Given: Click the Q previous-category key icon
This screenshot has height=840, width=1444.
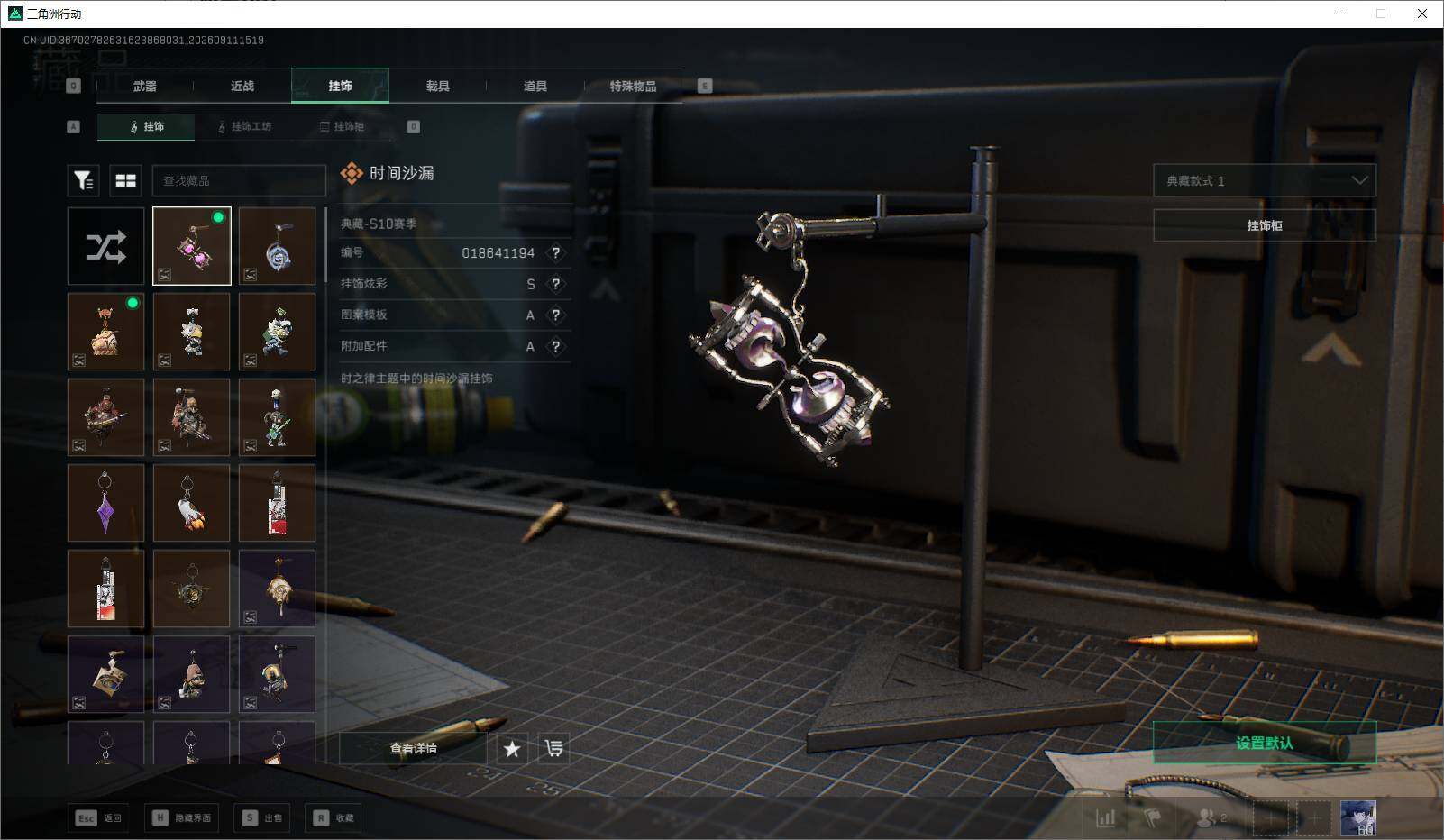Looking at the screenshot, I should point(74,86).
